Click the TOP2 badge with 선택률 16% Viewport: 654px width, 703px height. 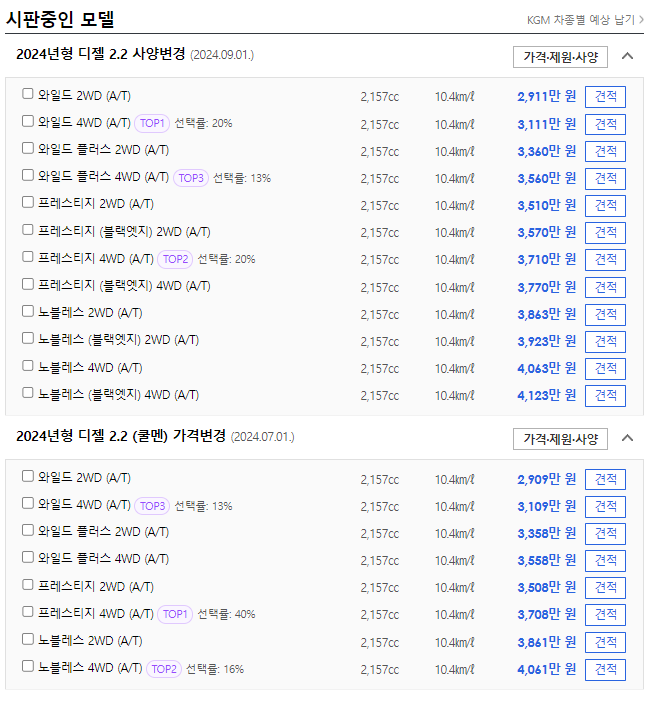pos(164,669)
